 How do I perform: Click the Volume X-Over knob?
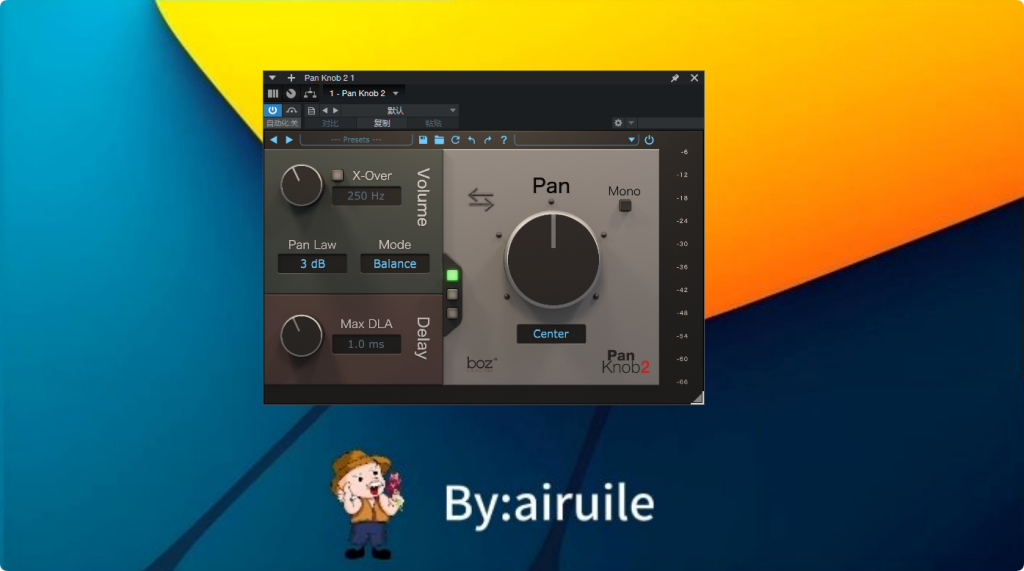(302, 185)
